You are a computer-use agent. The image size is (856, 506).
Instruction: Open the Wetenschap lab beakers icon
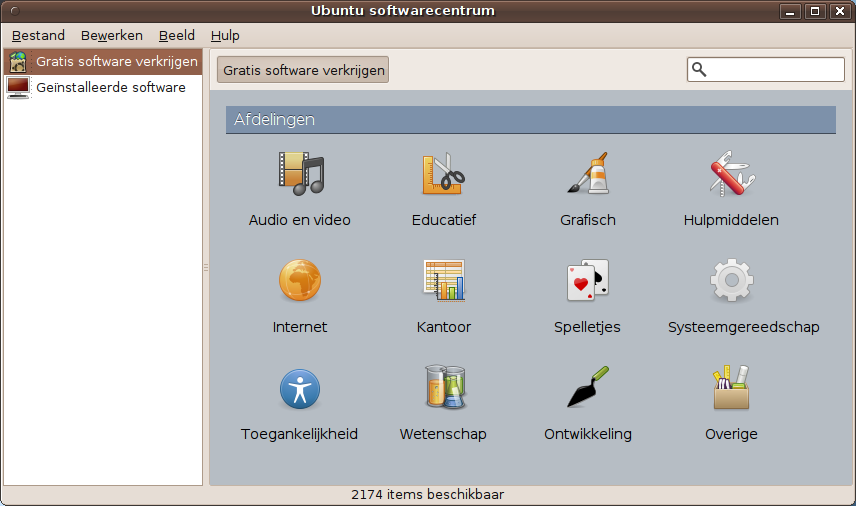(x=445, y=387)
